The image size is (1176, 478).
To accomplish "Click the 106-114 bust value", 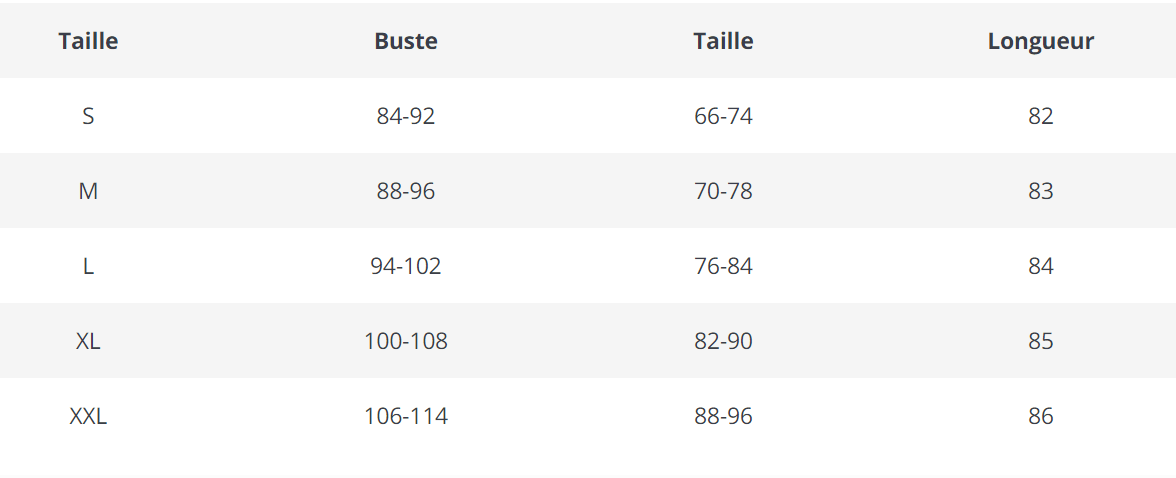I will click(406, 416).
